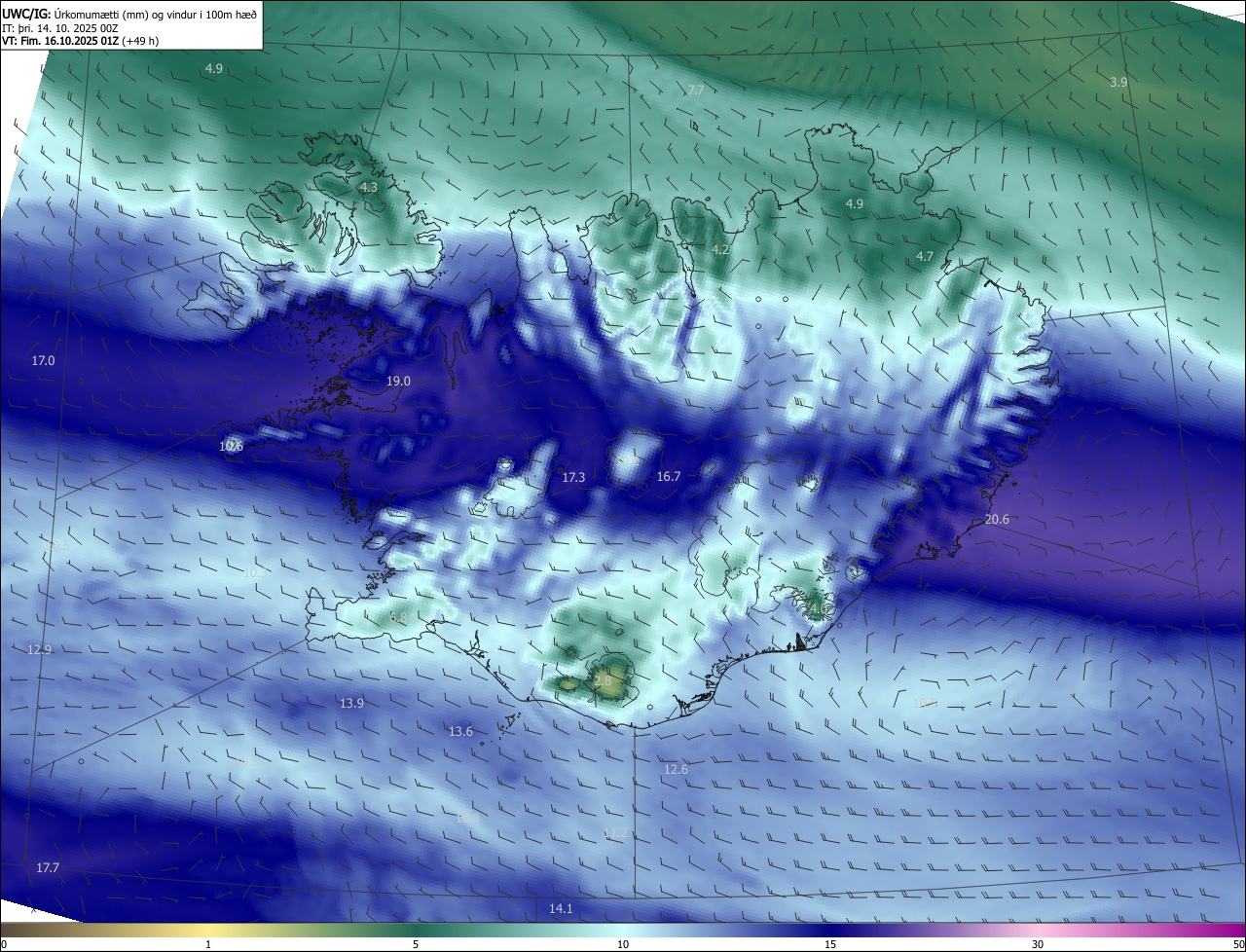Click the '1' tick label on the color scale
The image size is (1246, 952).
click(208, 944)
